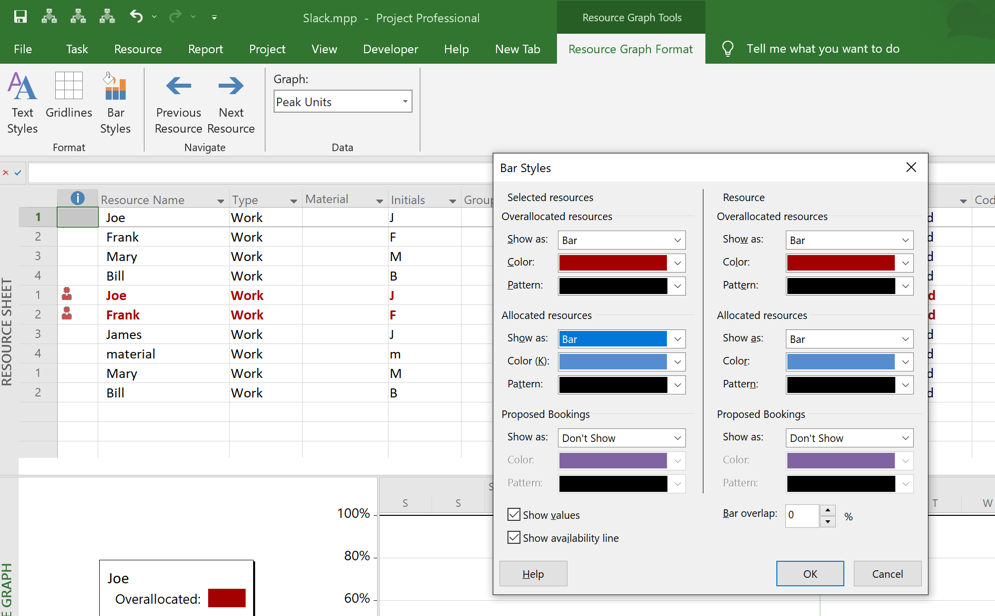The image size is (995, 616).
Task: Open the Peak Units graph dropdown
Action: tap(404, 102)
